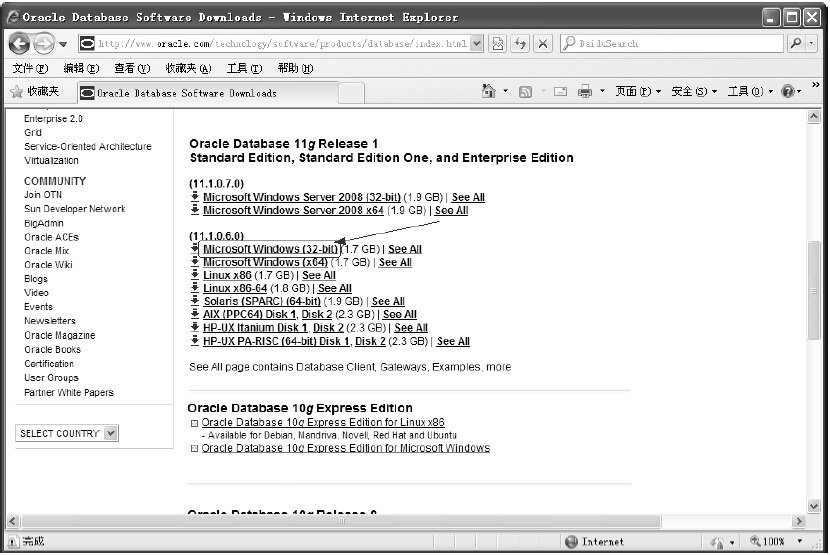Open the 帮助(H) menu
The height and width of the screenshot is (555, 830).
coord(295,68)
